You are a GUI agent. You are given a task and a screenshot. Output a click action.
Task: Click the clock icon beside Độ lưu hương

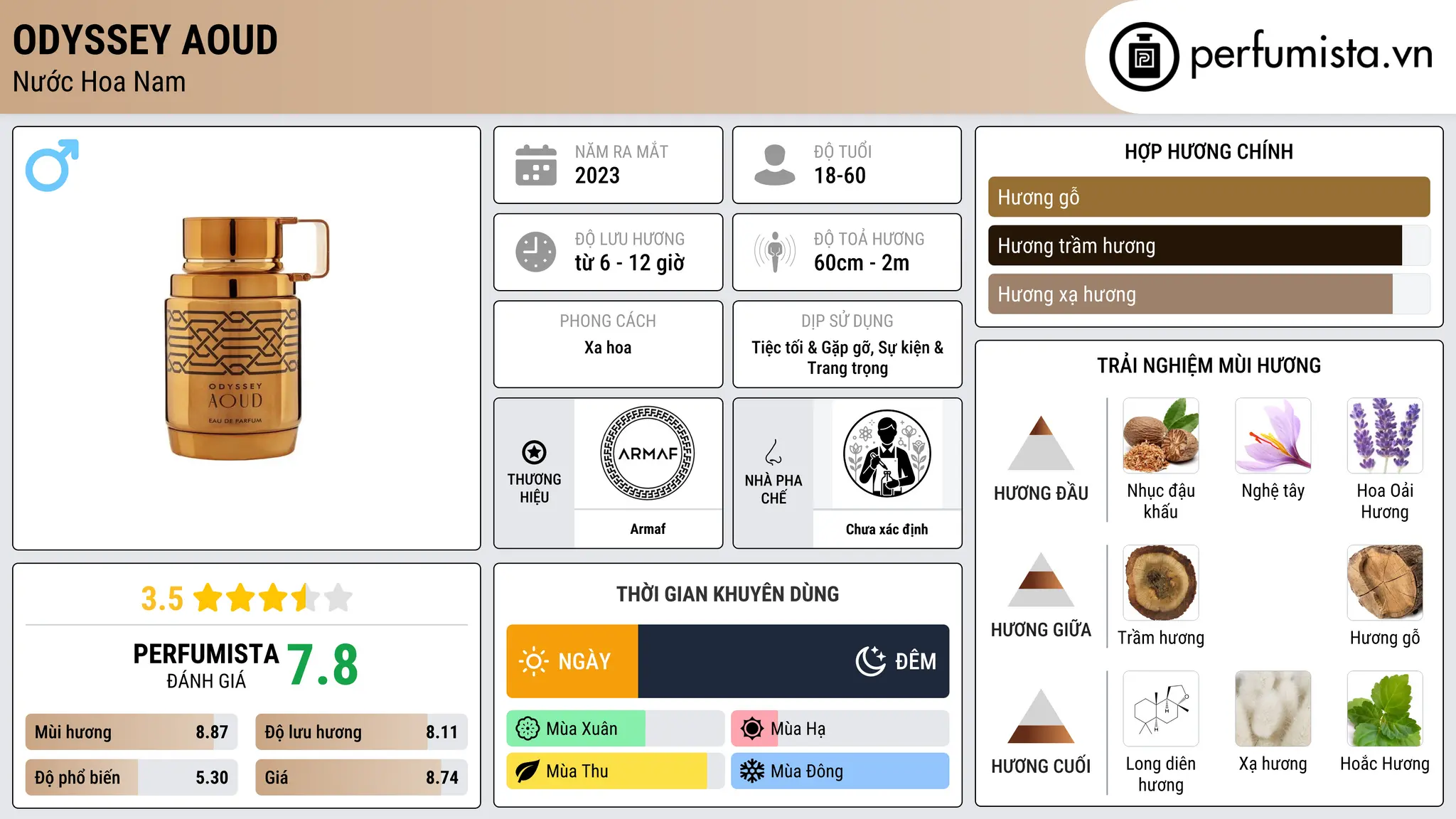click(535, 252)
